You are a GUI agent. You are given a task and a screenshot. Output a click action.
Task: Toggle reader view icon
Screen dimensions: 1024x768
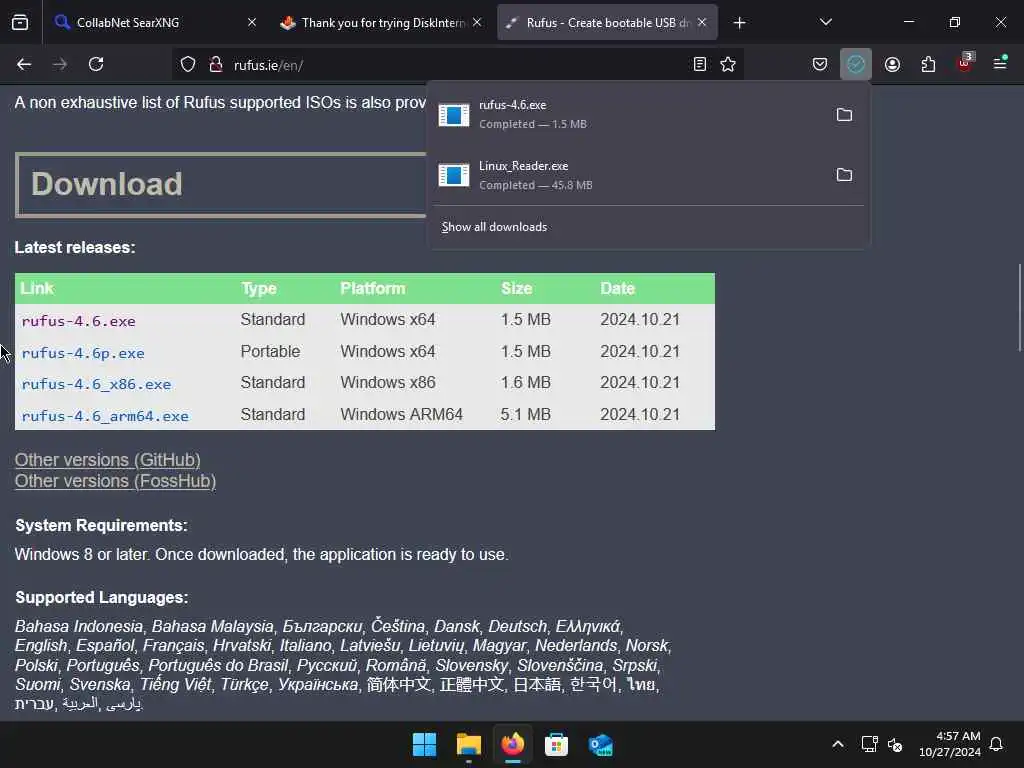(699, 64)
